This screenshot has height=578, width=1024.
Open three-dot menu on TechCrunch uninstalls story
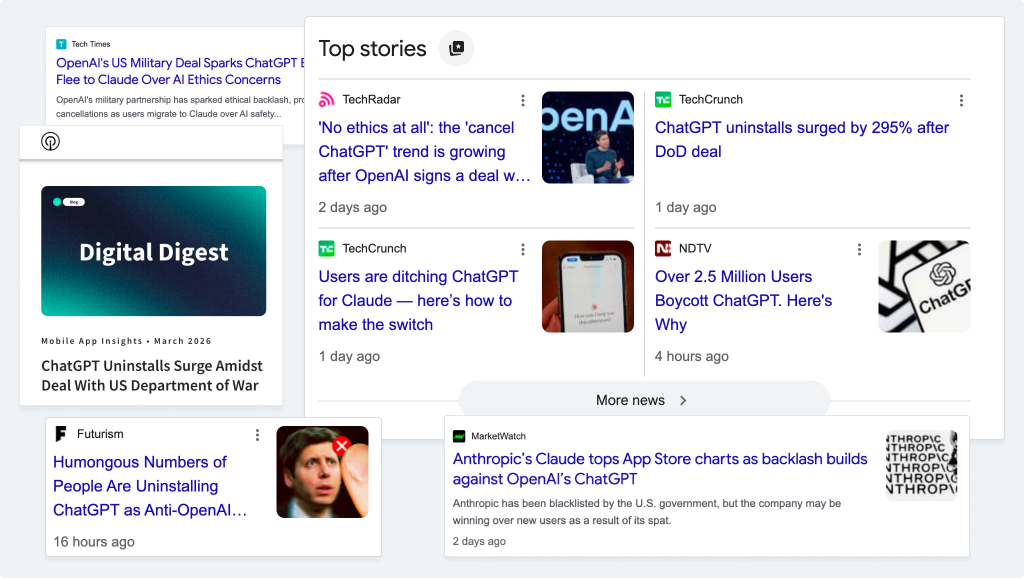[961, 101]
